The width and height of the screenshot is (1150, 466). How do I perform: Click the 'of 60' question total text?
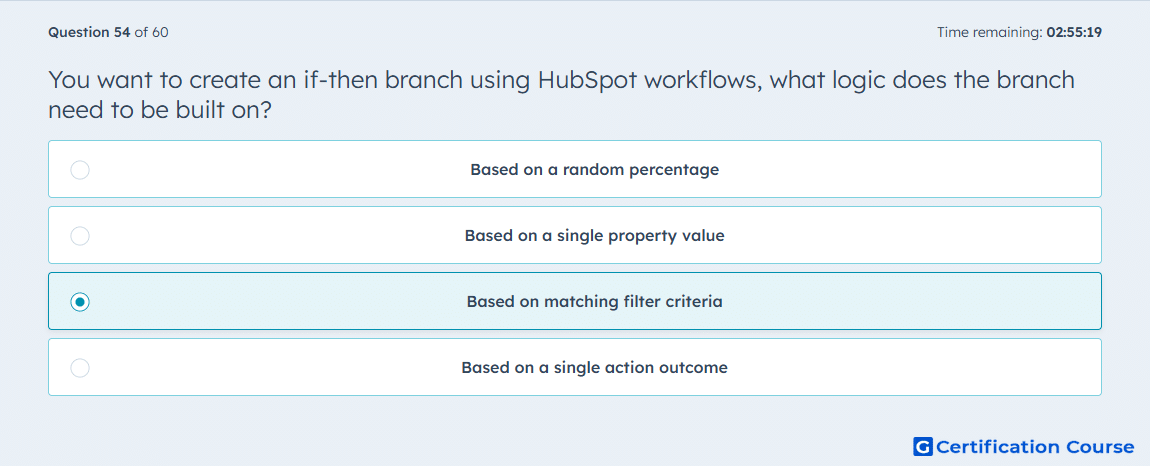tap(152, 32)
